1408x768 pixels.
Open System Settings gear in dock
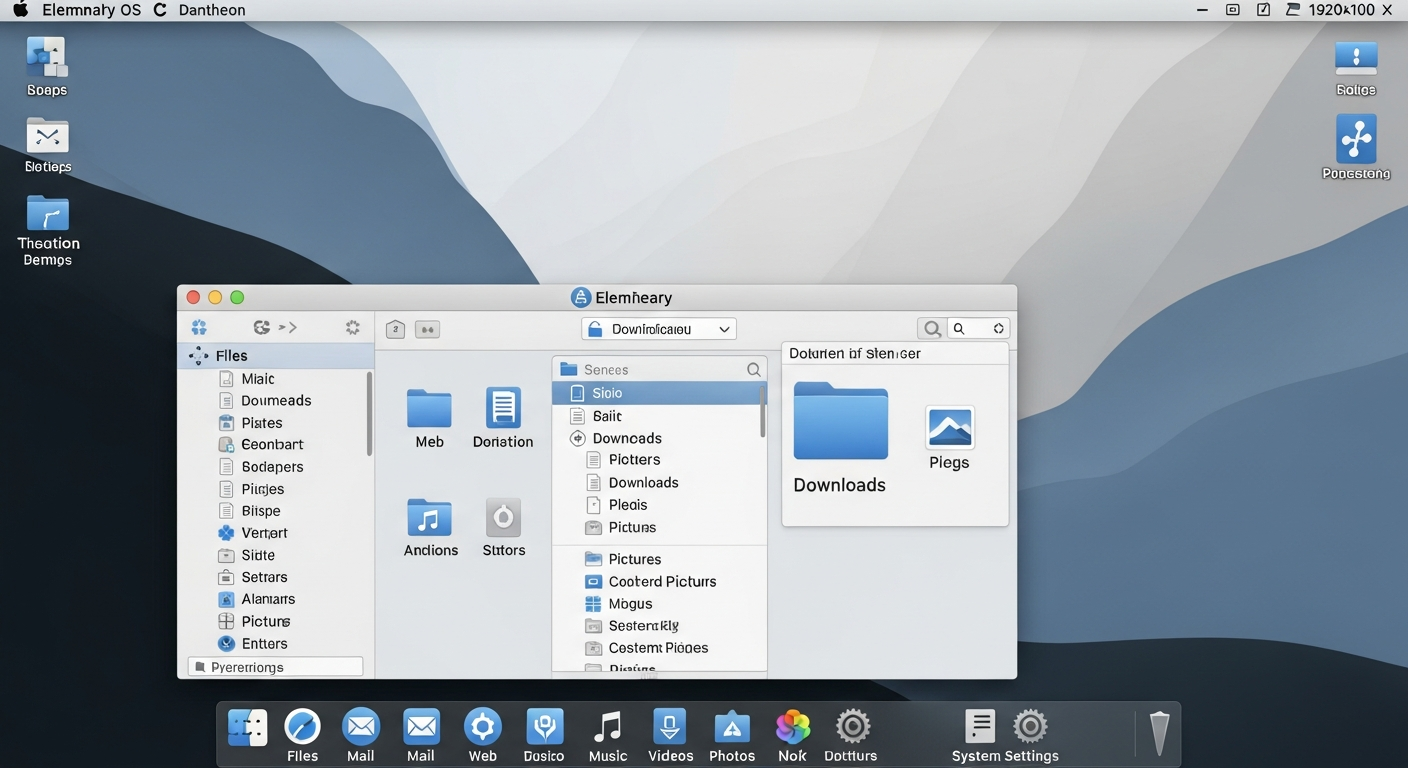pos(1030,727)
